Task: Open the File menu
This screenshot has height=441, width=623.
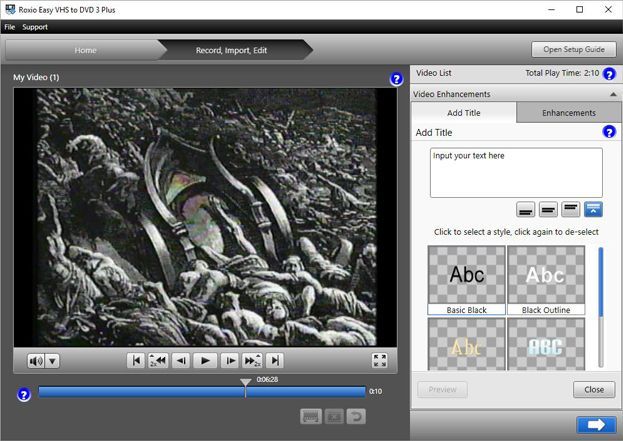Action: point(10,27)
